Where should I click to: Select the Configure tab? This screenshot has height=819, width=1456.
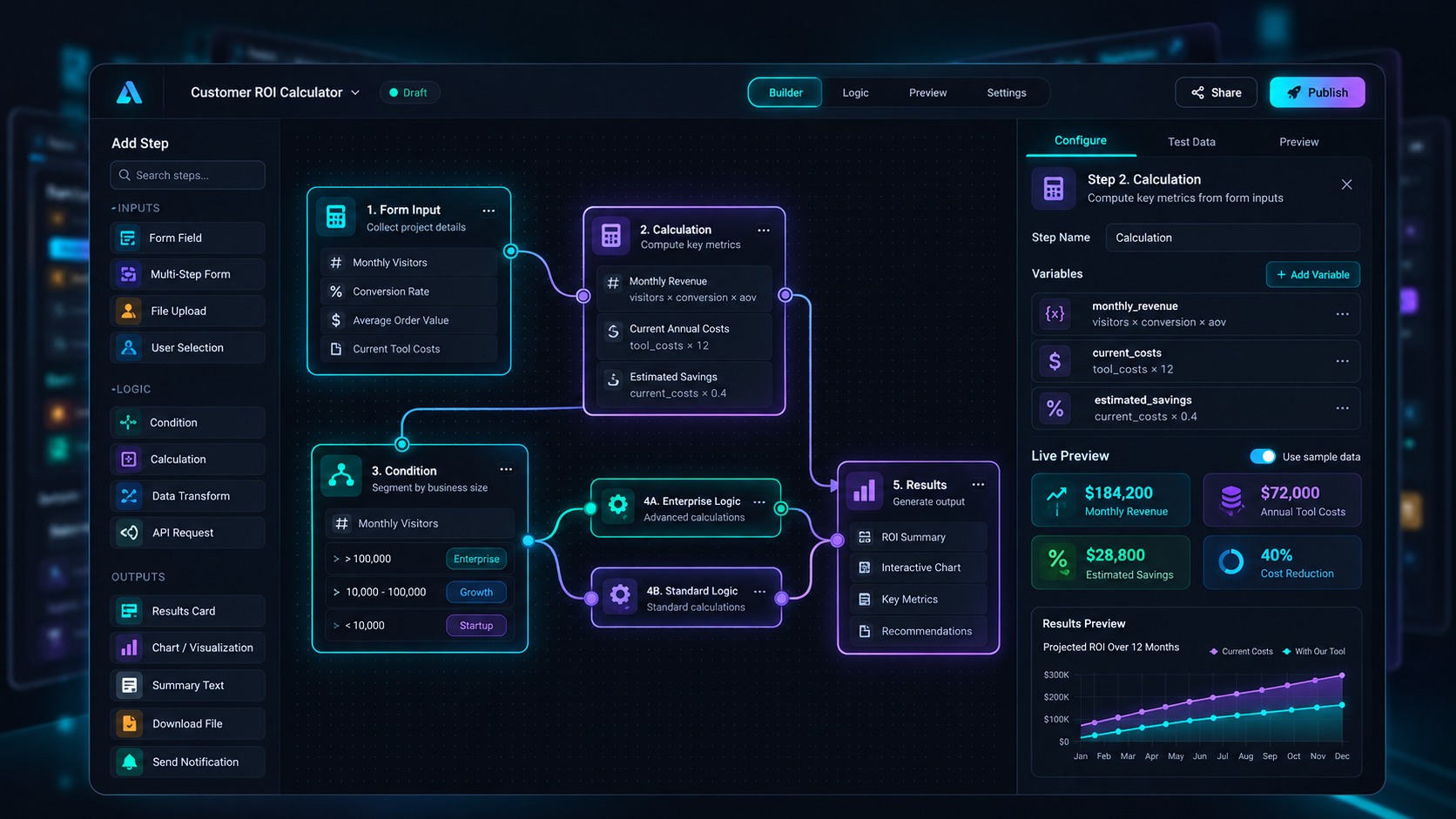click(1080, 140)
